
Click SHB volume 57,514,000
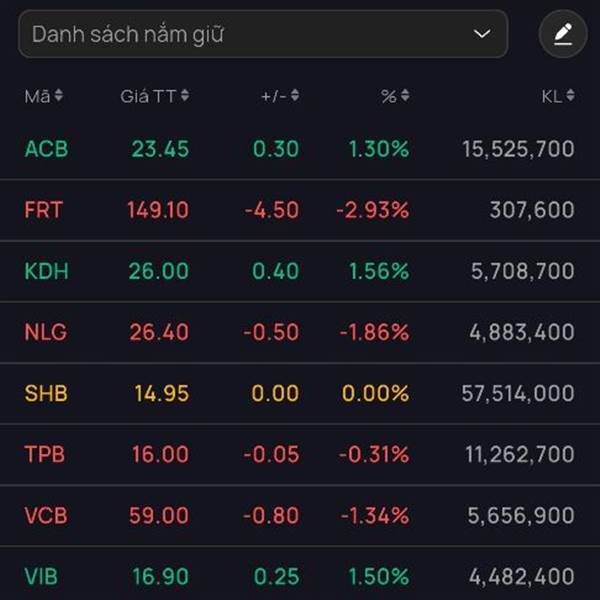click(x=518, y=393)
